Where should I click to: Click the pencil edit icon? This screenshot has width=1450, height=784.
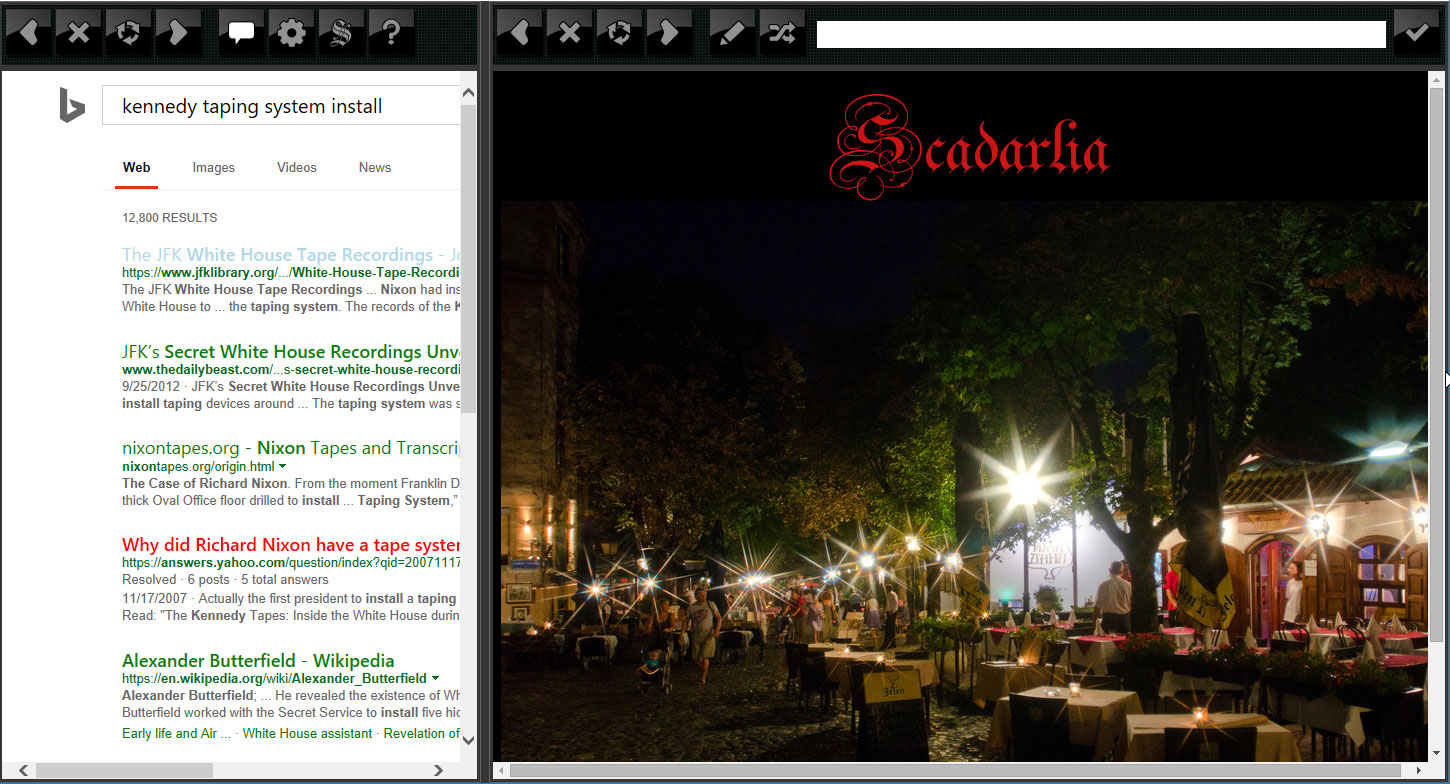pos(733,33)
